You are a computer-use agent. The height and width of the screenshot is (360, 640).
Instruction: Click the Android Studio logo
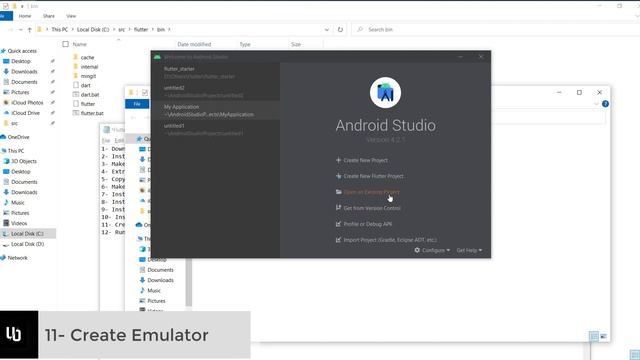(x=385, y=93)
